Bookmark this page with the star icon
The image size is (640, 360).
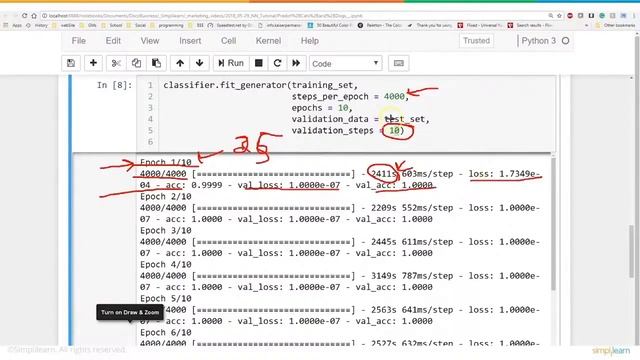(x=560, y=16)
